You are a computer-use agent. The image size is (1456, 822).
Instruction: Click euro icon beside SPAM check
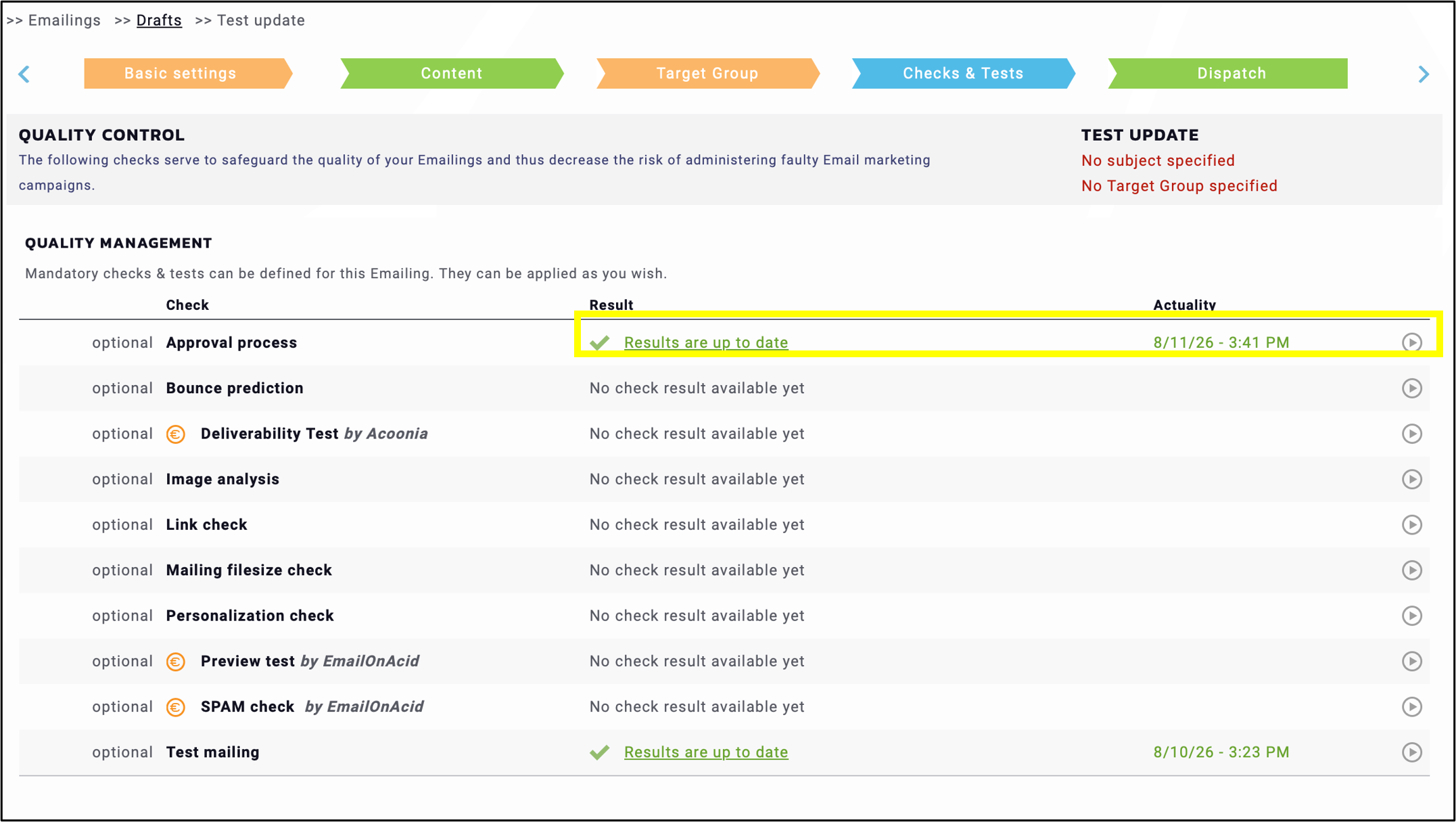pyautogui.click(x=176, y=707)
